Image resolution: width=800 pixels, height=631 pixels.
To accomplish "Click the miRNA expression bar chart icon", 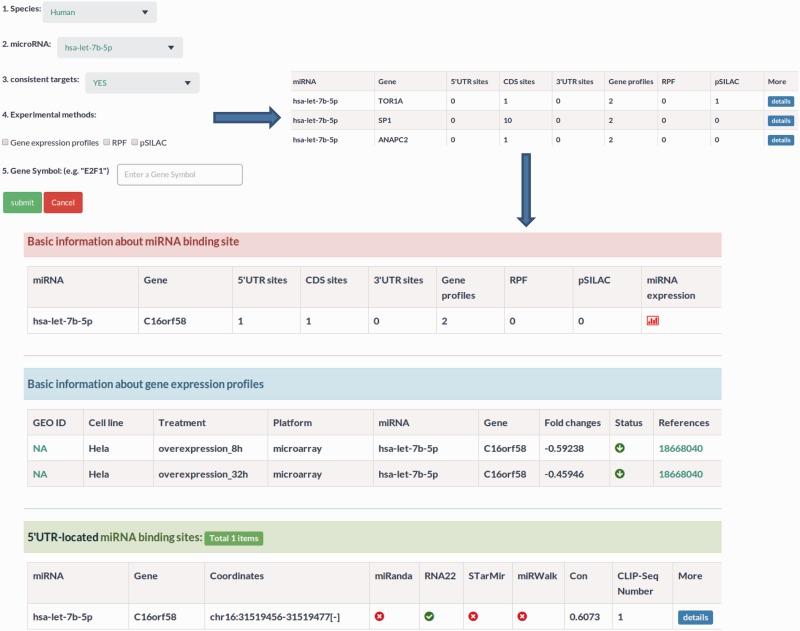I will [653, 321].
